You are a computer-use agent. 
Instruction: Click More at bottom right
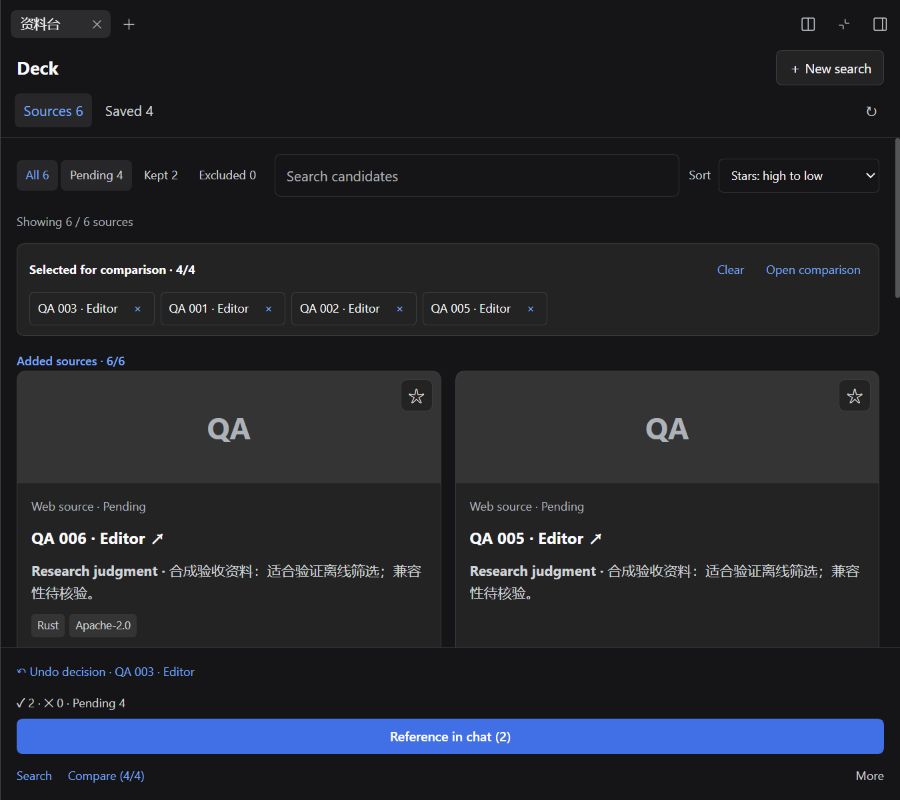click(870, 775)
